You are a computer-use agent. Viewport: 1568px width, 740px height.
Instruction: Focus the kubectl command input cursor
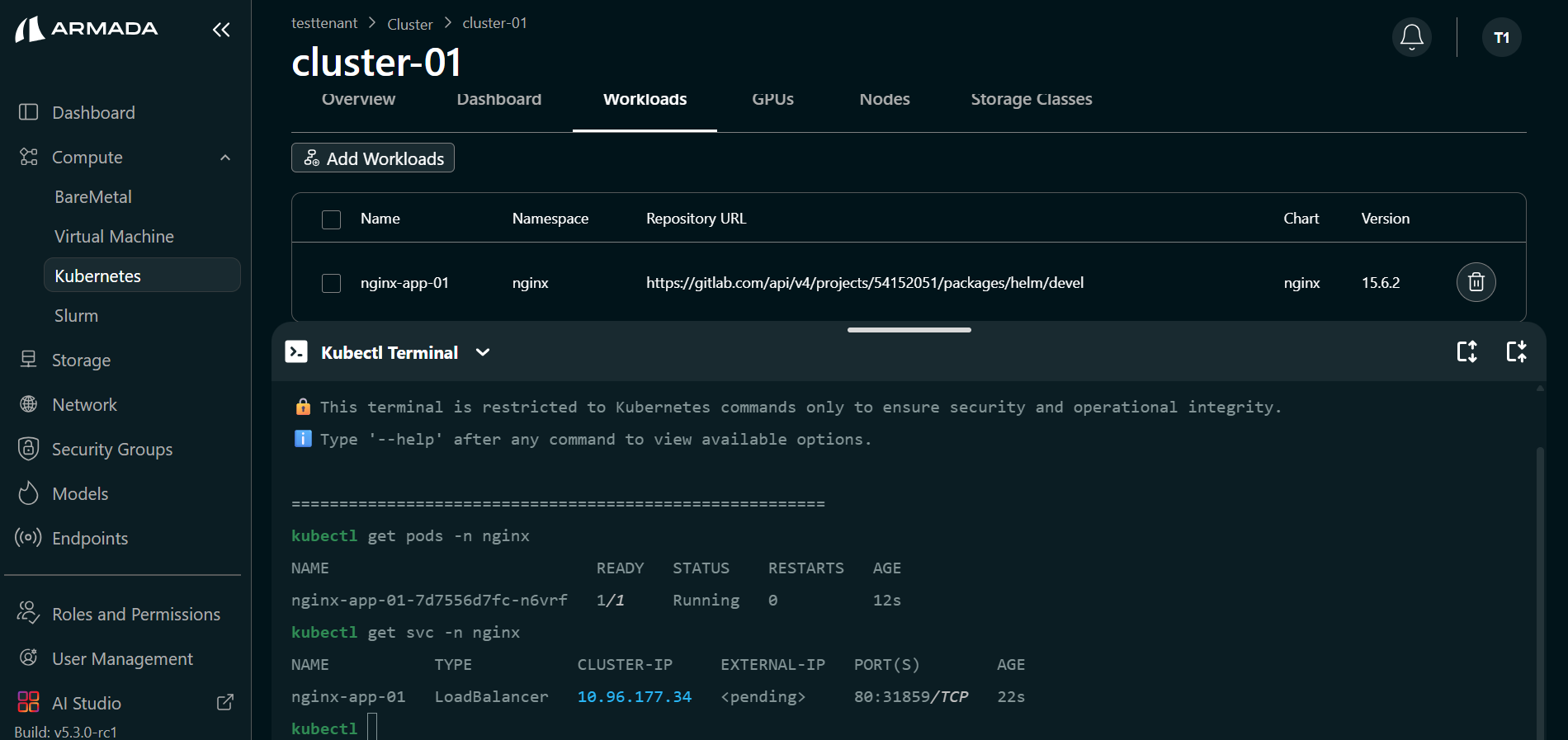pyautogui.click(x=372, y=728)
